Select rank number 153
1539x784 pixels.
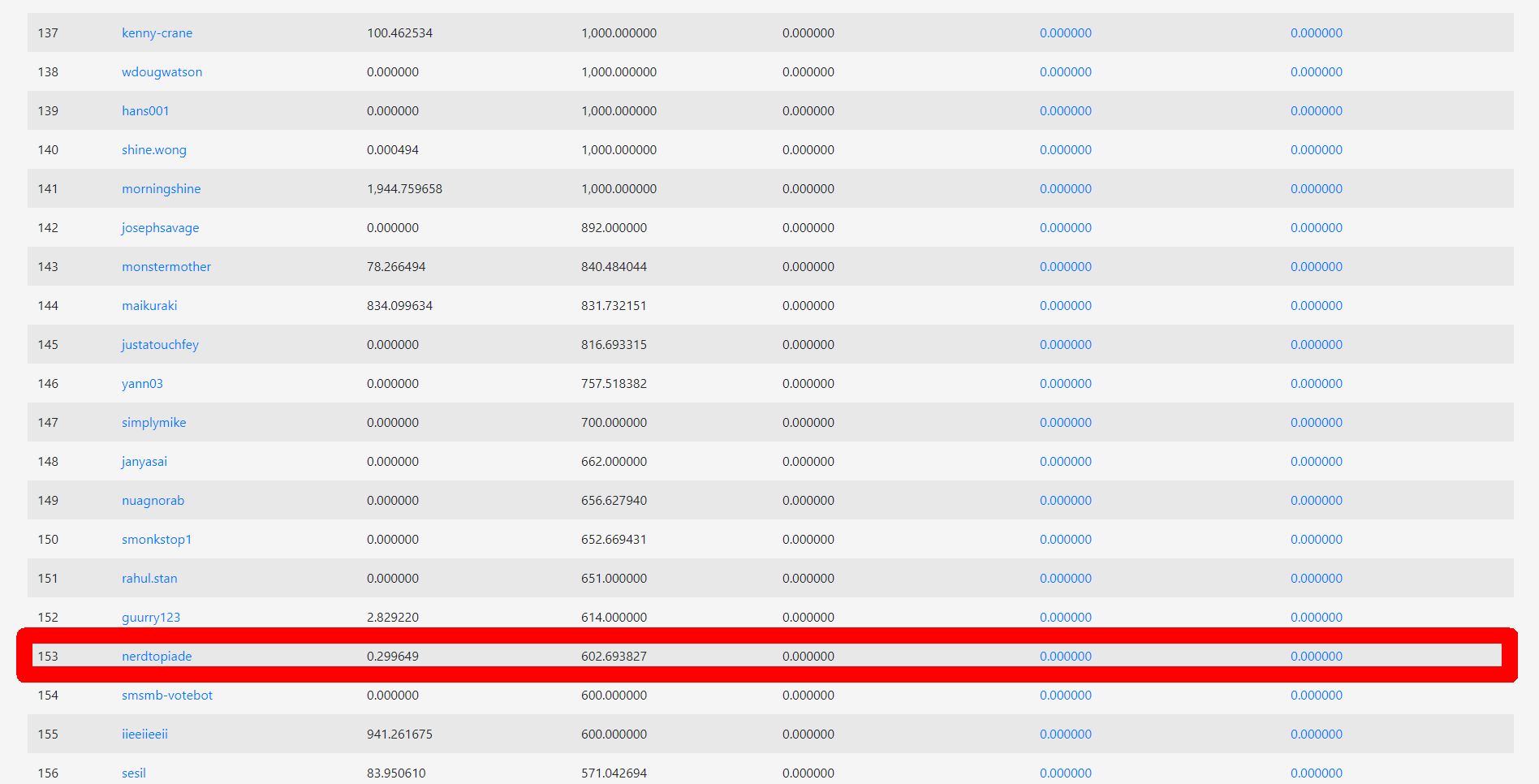pyautogui.click(x=48, y=657)
